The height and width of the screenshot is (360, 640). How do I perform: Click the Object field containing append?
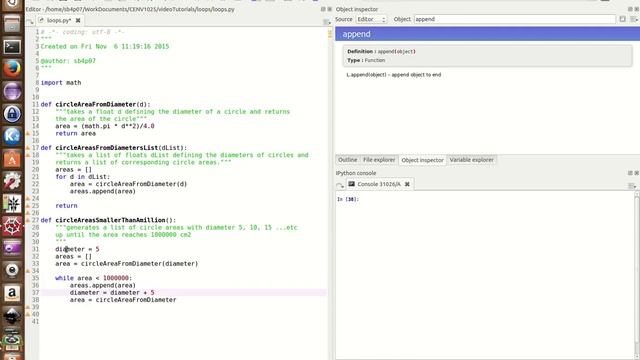tap(514, 19)
